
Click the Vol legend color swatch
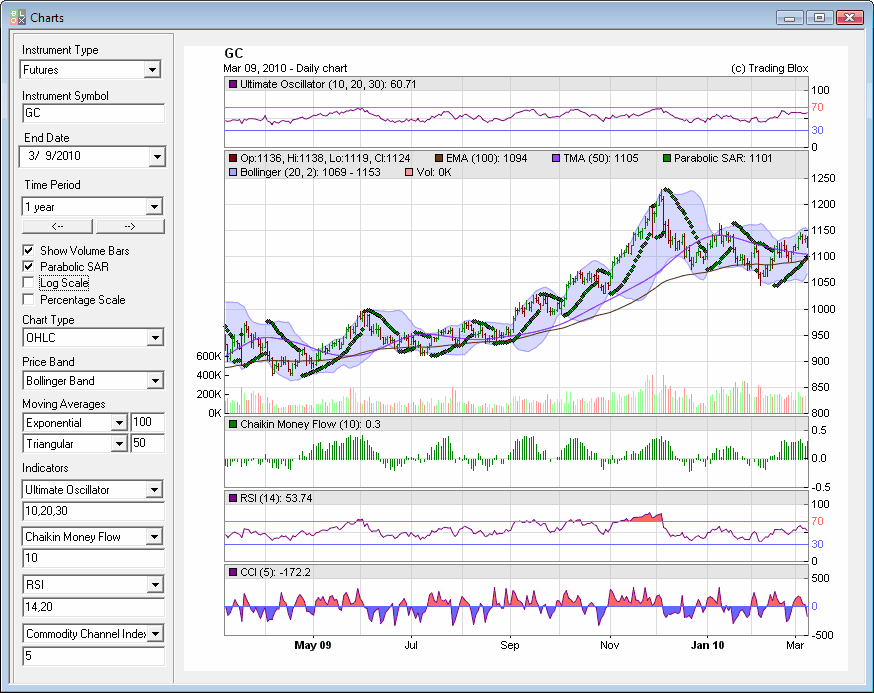pyautogui.click(x=409, y=172)
